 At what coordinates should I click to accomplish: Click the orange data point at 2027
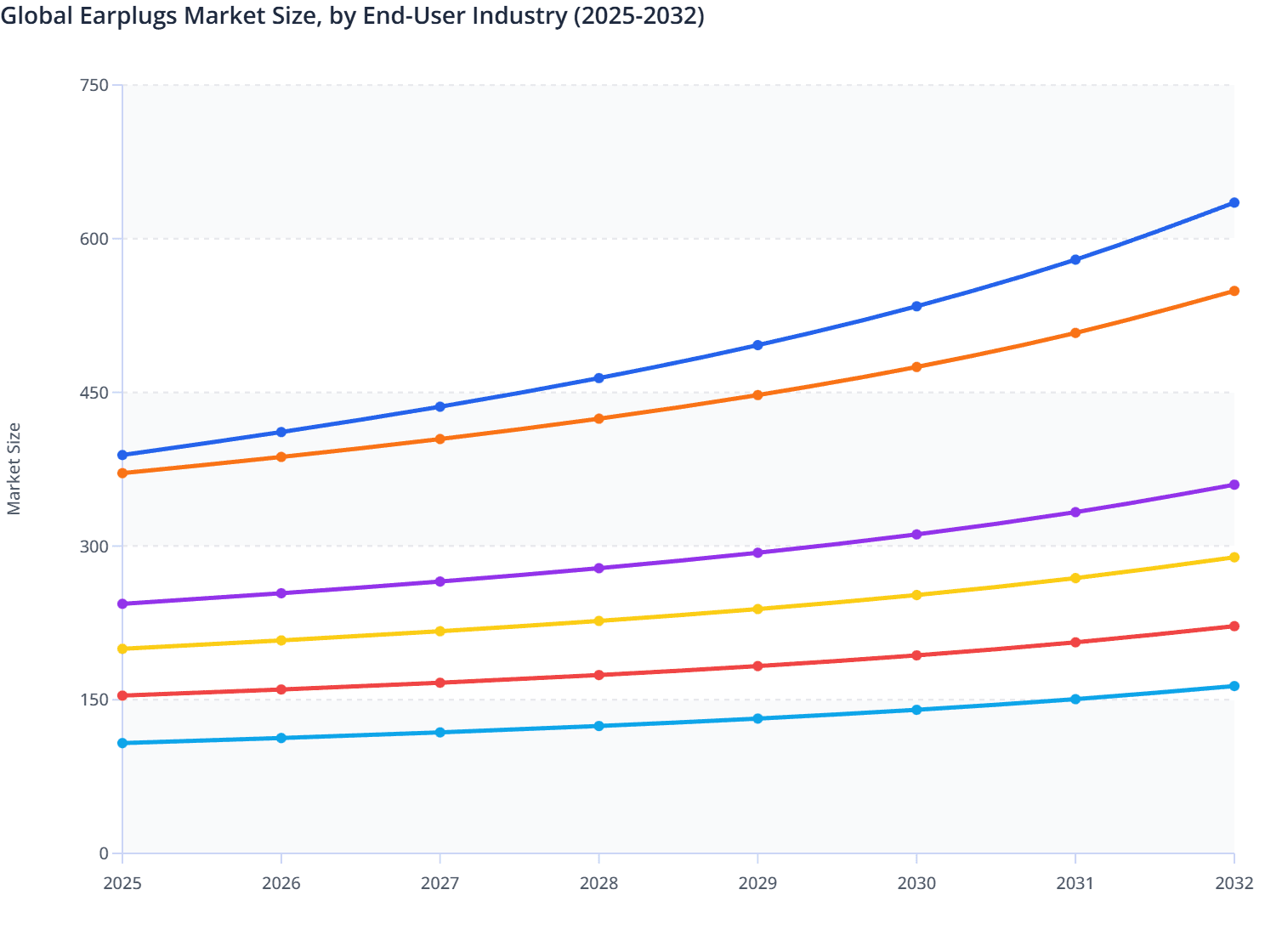[440, 439]
